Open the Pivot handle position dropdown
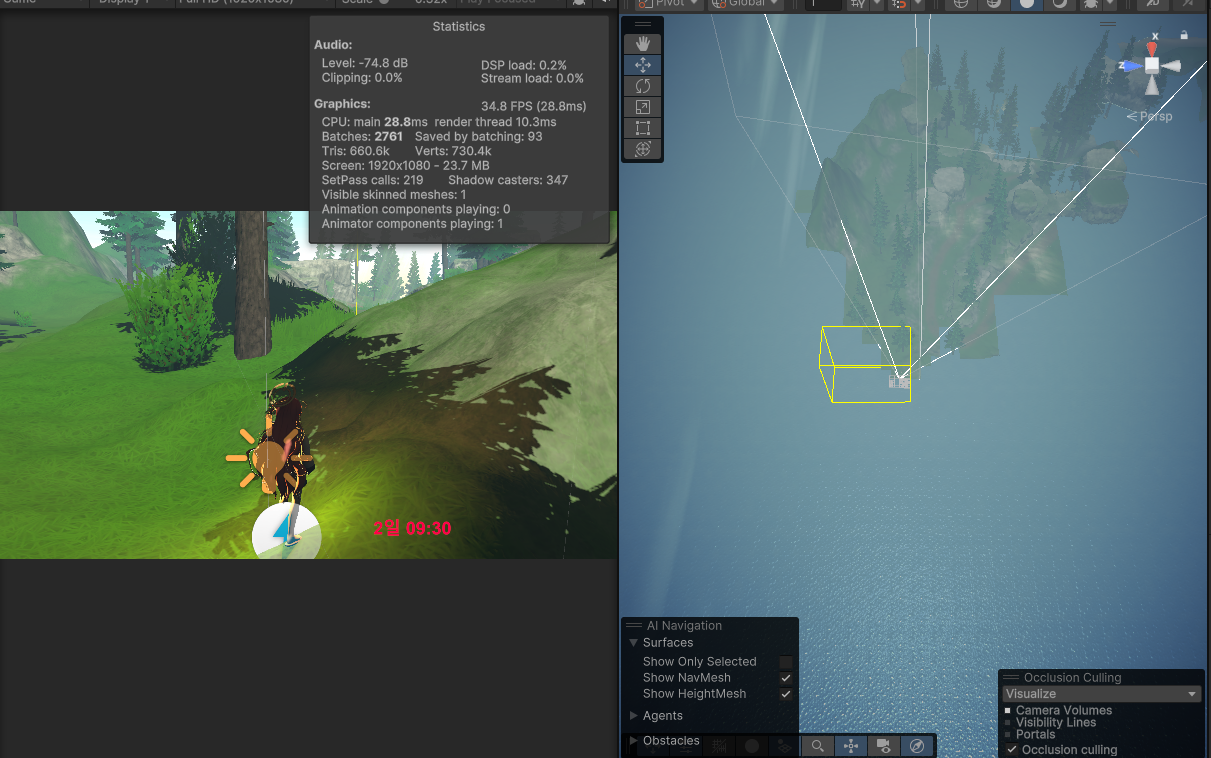 coord(666,3)
